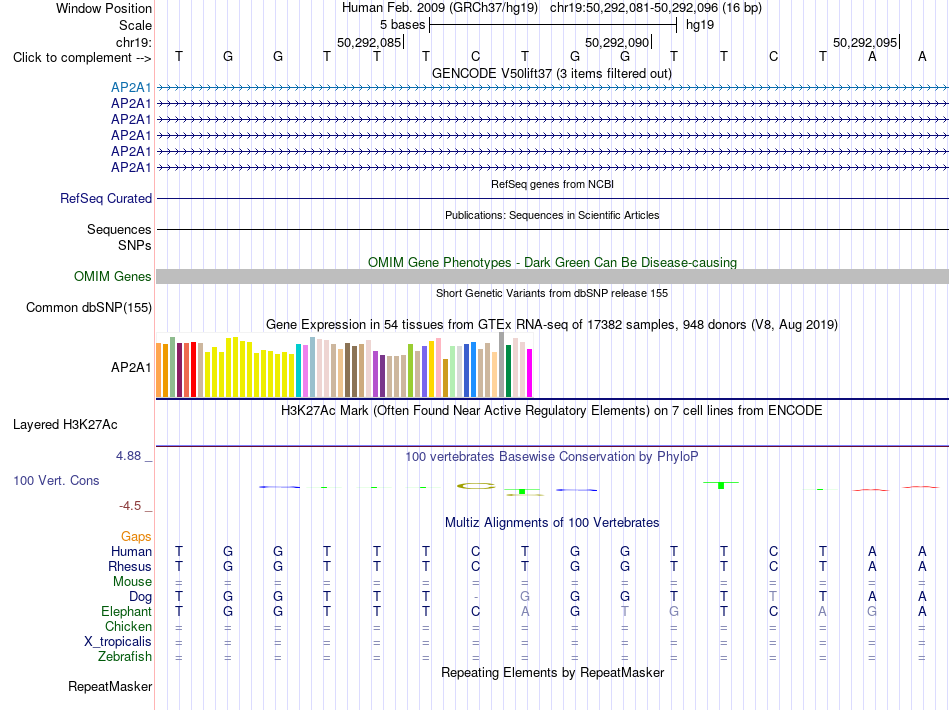Click the Human species label
Viewport: 950px width, 710px height.
[x=131, y=551]
